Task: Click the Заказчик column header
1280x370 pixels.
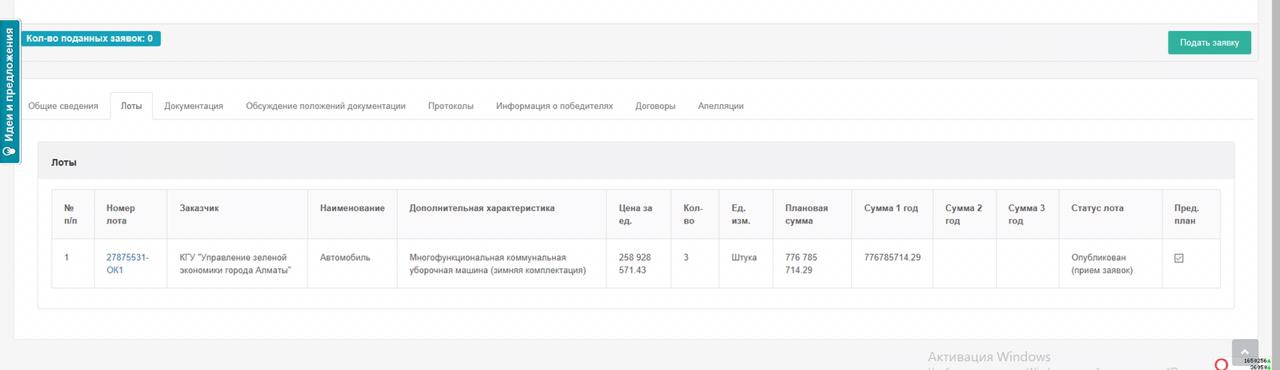Action: (x=199, y=208)
